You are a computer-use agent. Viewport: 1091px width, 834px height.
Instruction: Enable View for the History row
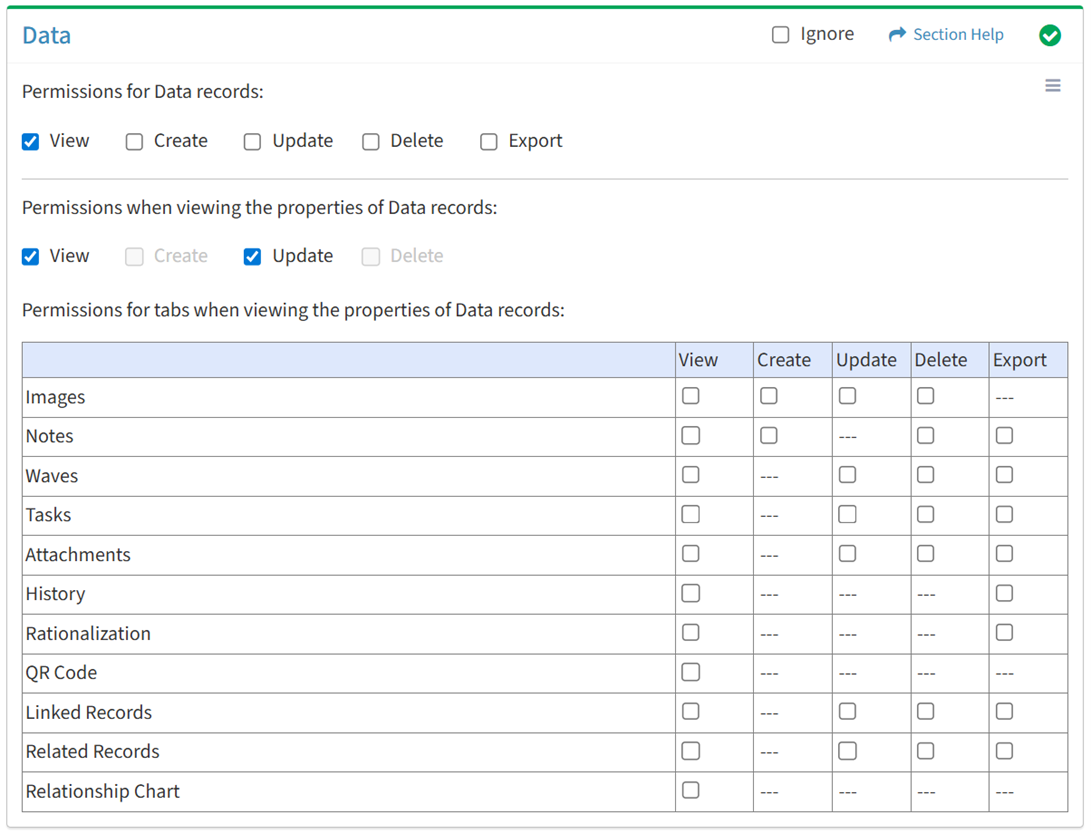pos(690,593)
